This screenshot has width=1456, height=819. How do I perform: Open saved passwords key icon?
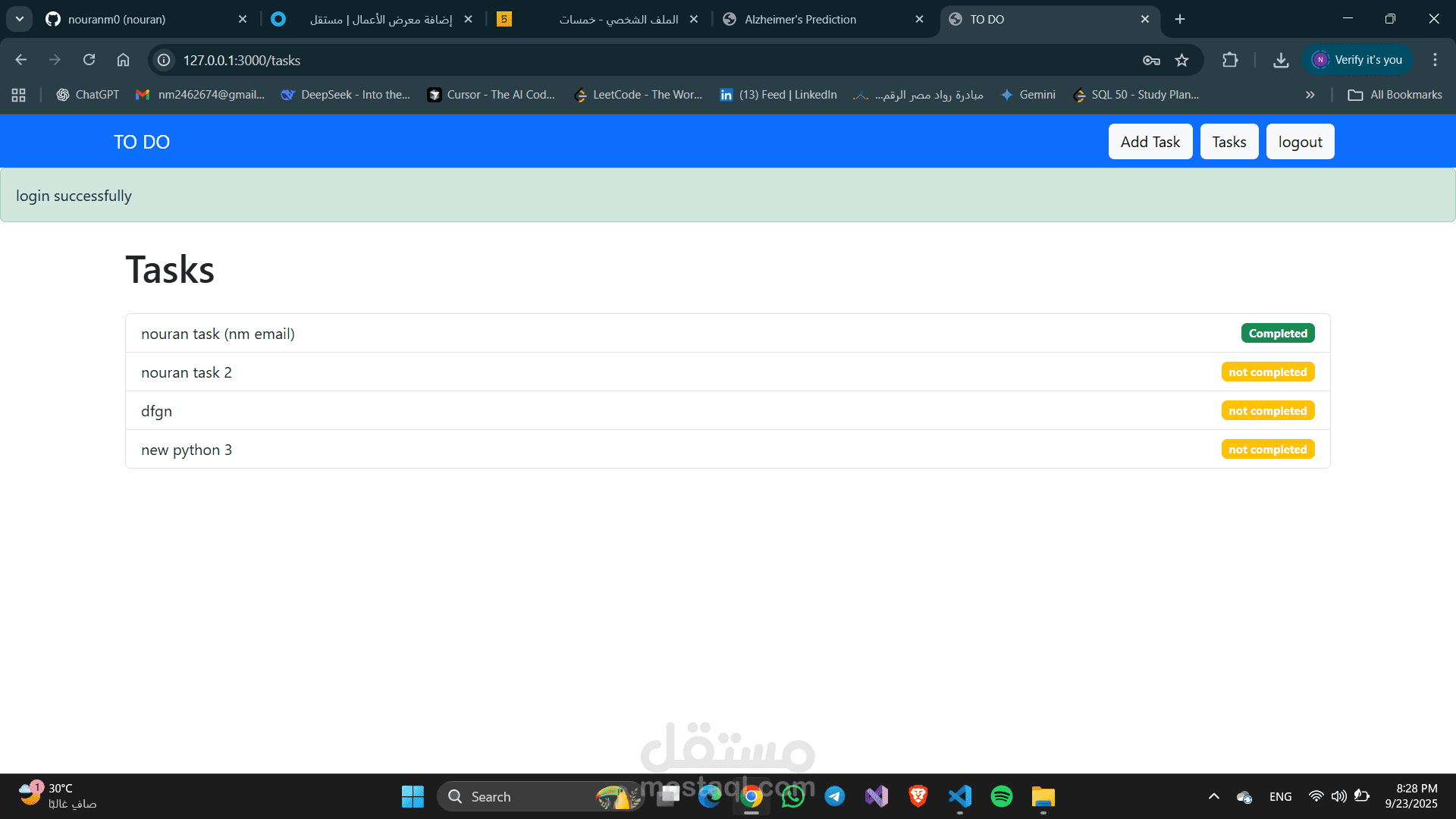point(1151,60)
